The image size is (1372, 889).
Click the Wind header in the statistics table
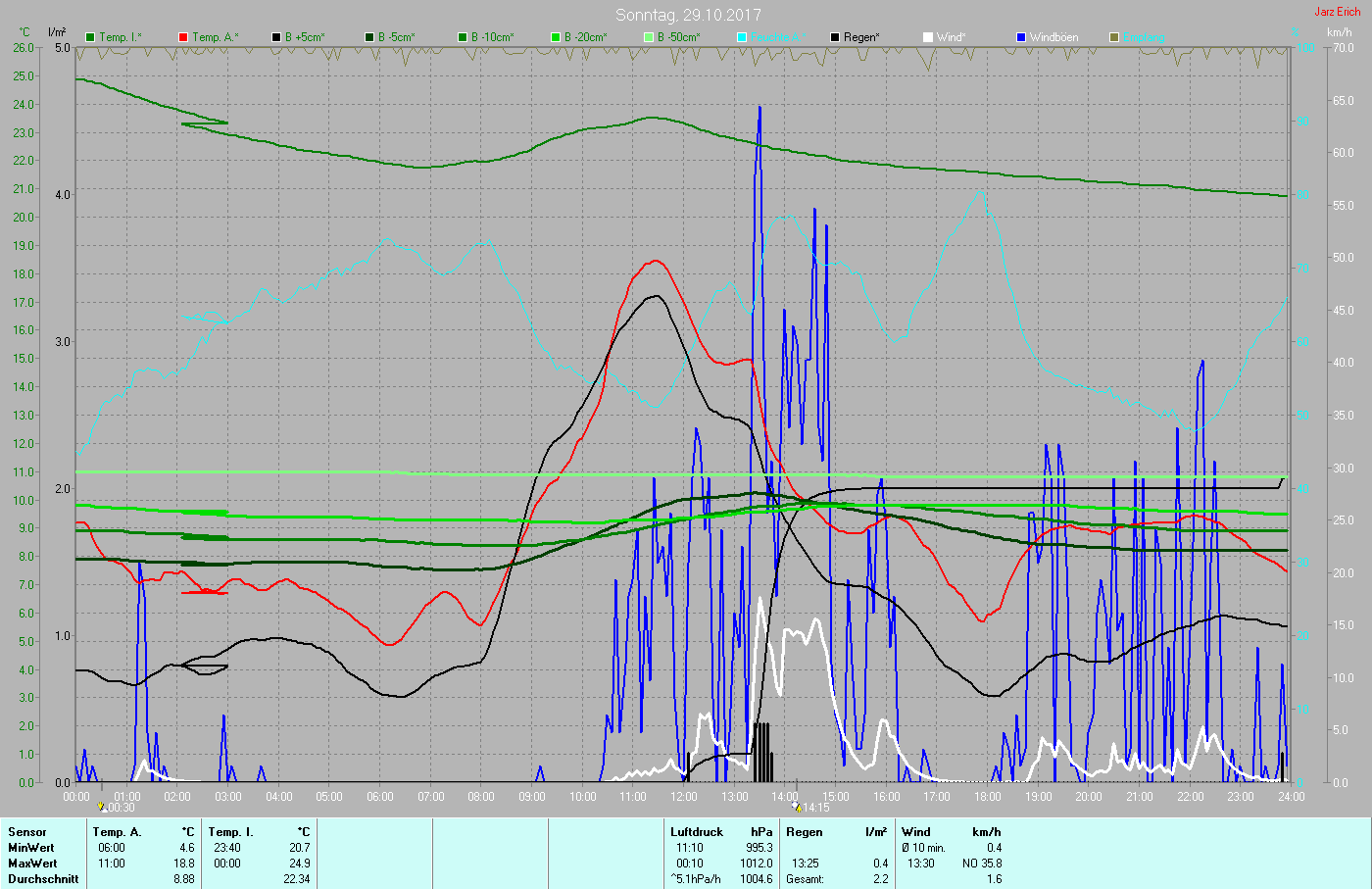(916, 832)
